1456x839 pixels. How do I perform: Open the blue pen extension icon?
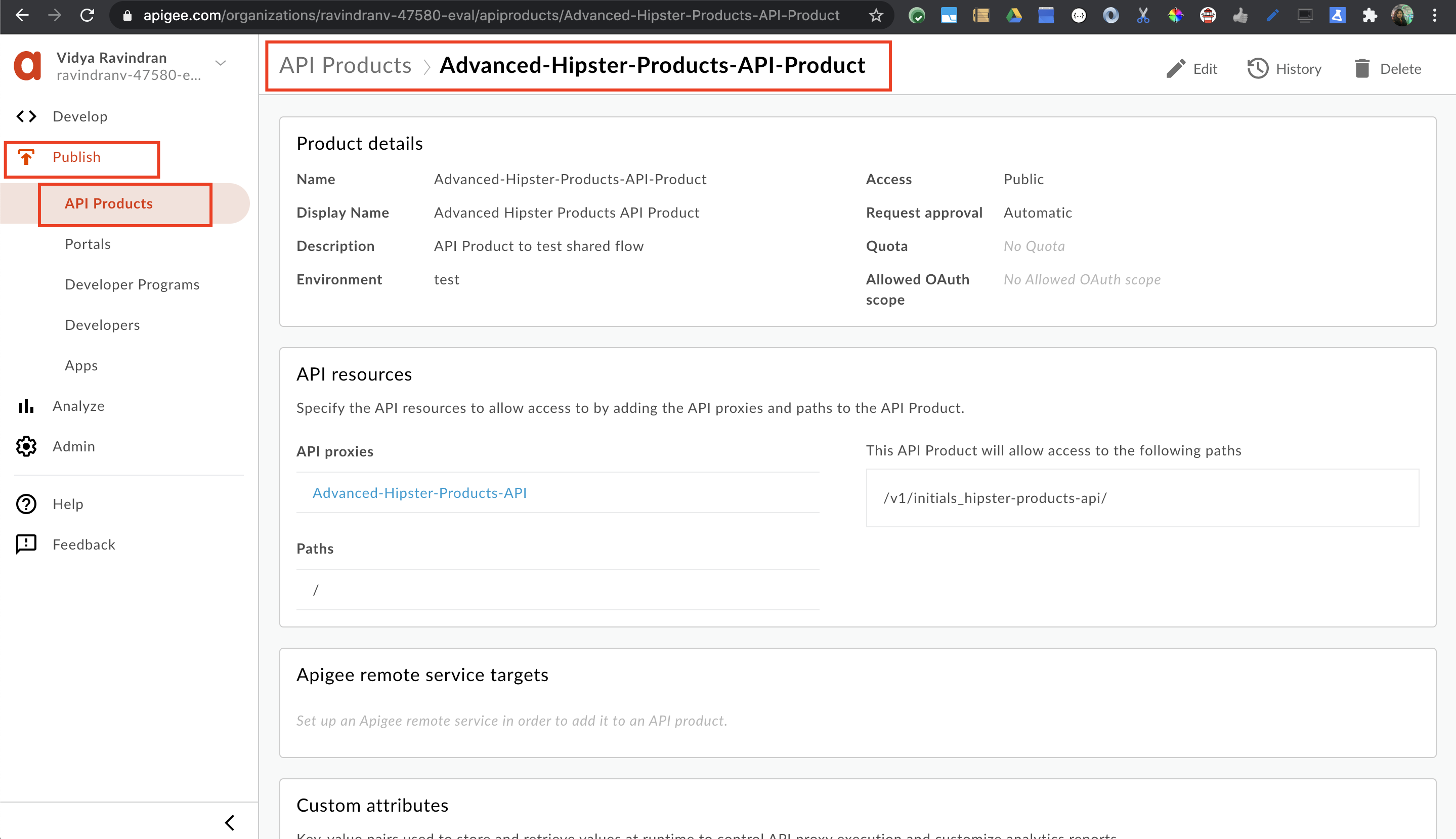coord(1272,16)
